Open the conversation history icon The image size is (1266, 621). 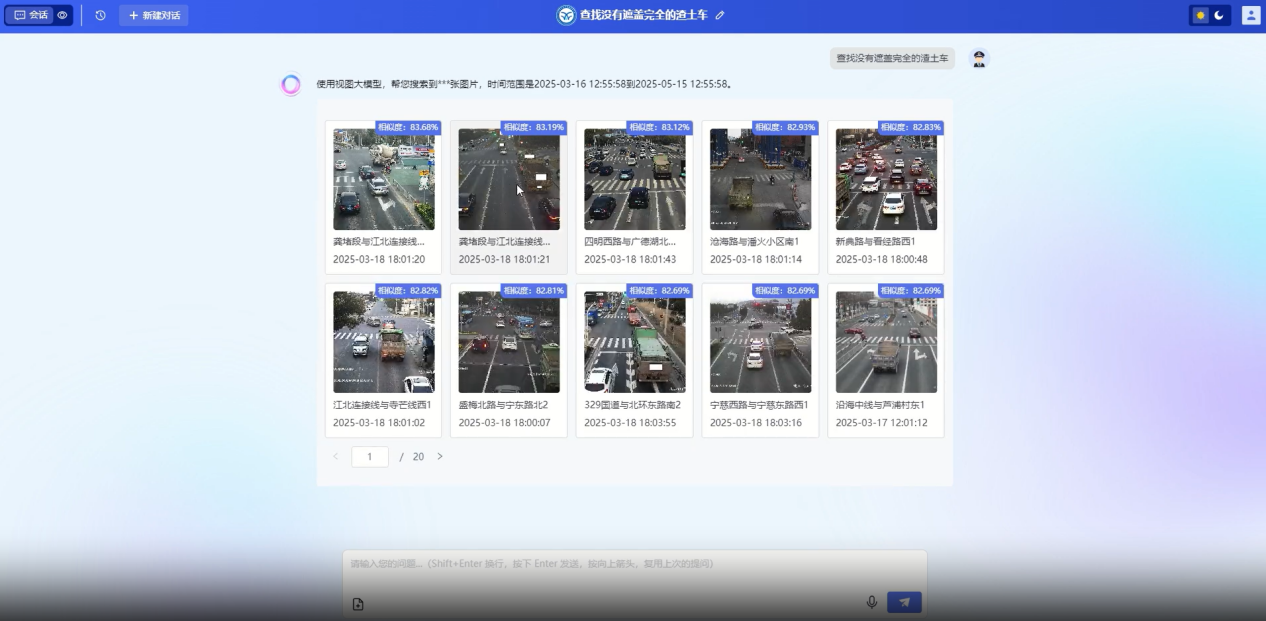coord(102,15)
